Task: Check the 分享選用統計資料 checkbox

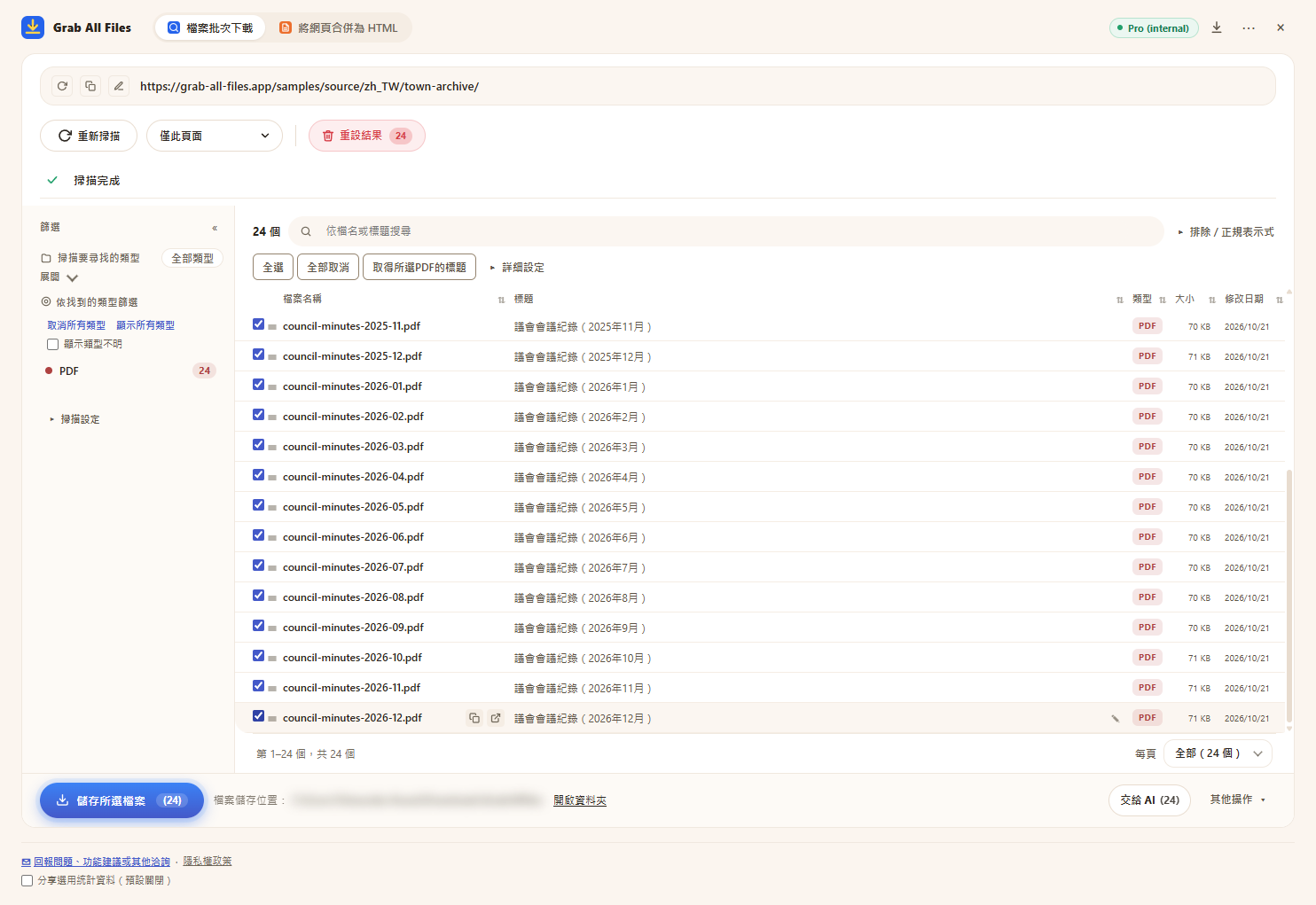Action: coord(27,880)
